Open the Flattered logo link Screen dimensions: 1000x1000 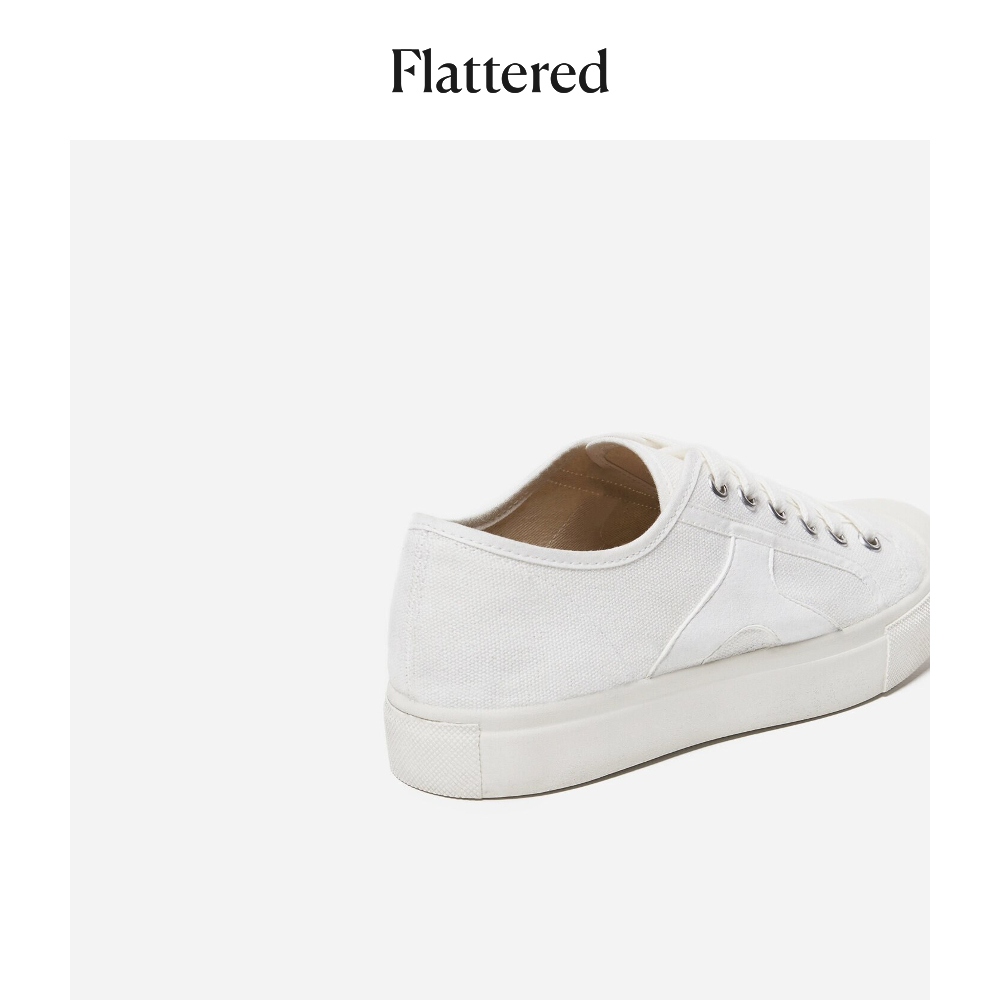(x=499, y=71)
